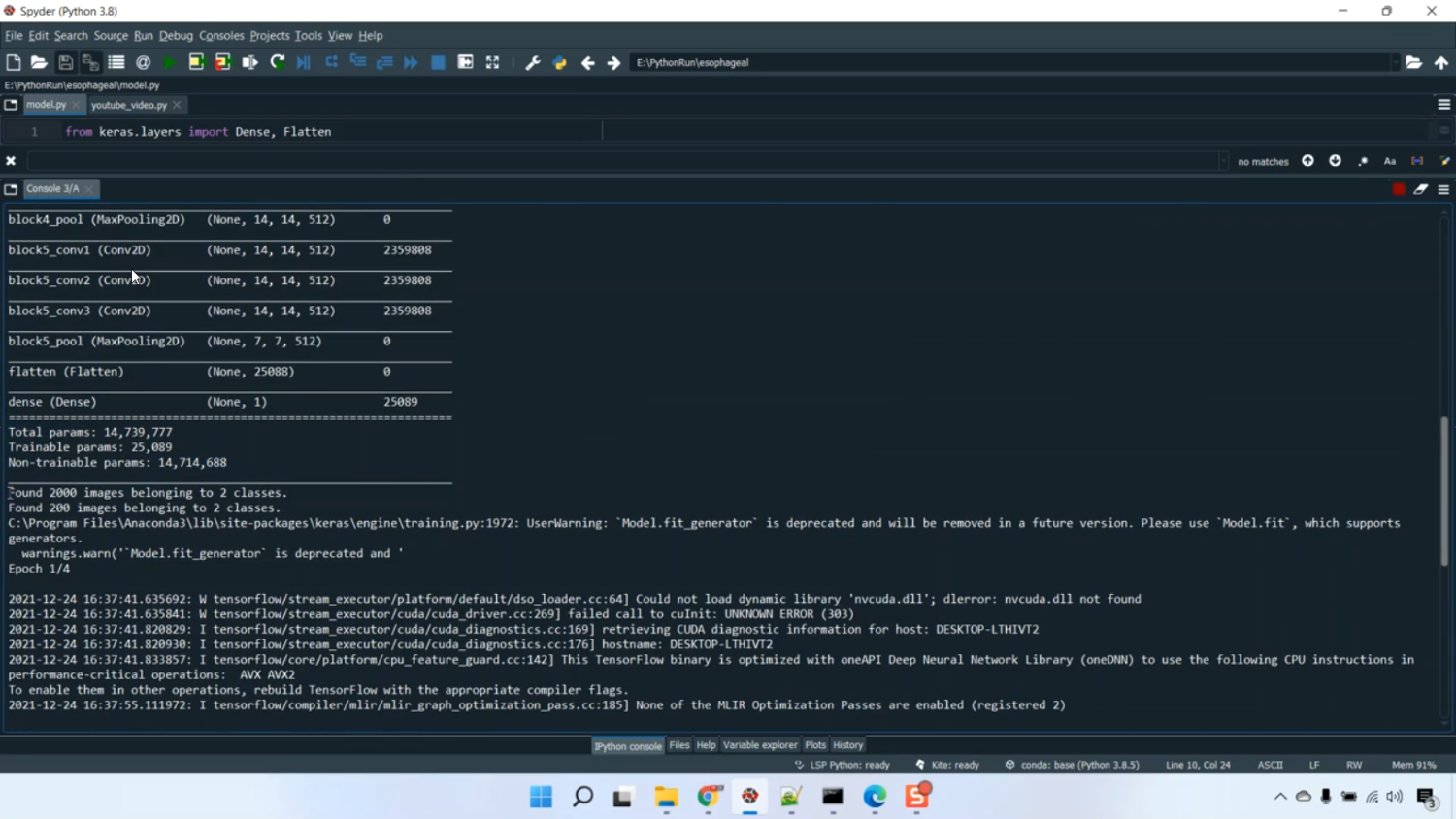The width and height of the screenshot is (1456, 819).
Task: Click the Save file icon
Action: point(65,62)
